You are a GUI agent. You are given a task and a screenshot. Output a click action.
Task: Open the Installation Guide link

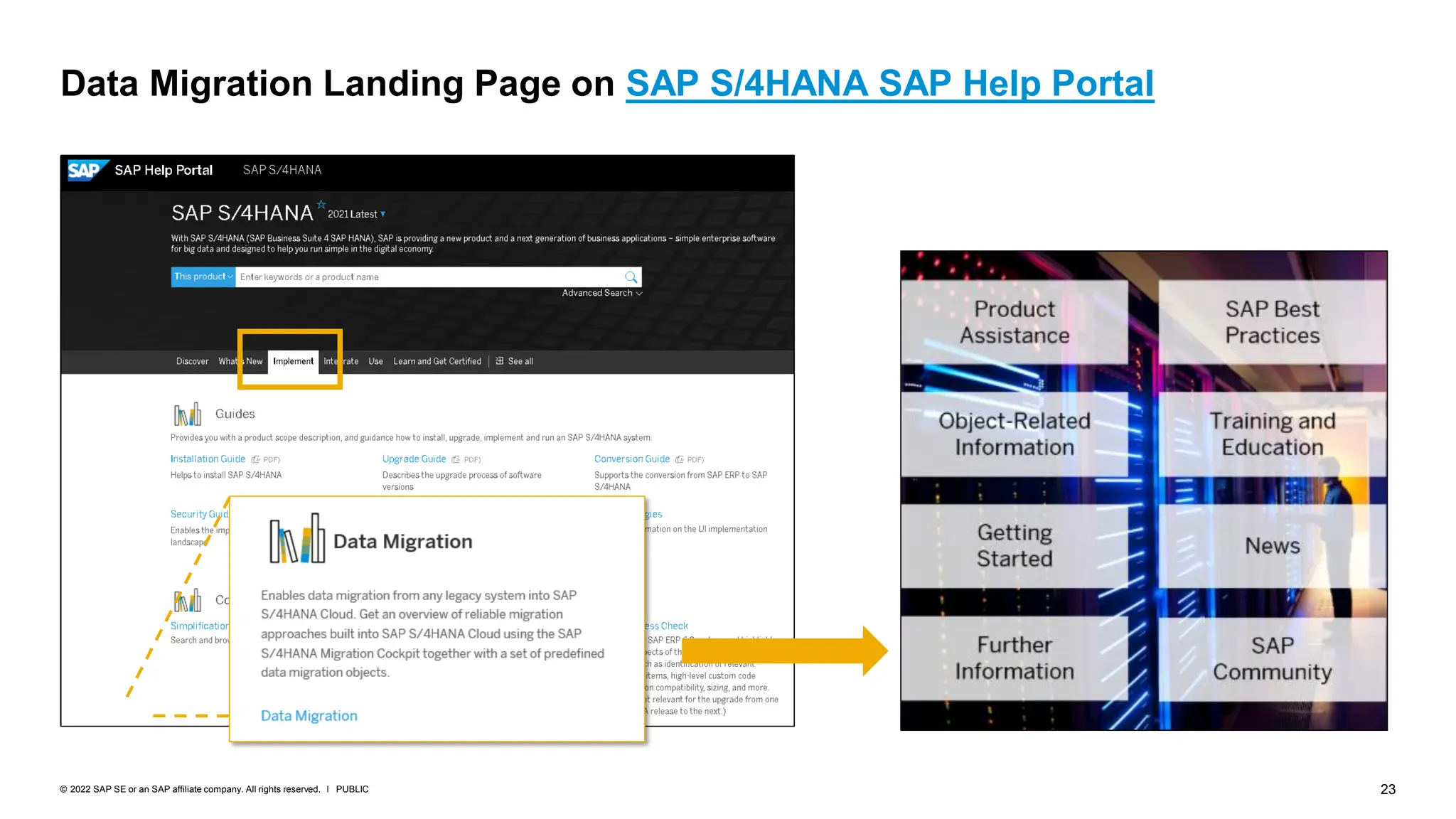pos(208,459)
